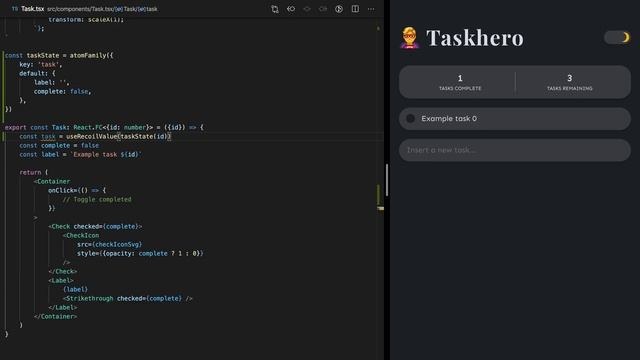Click the 'complete: false,' default line
The width and height of the screenshot is (640, 360).
[x=62, y=91]
